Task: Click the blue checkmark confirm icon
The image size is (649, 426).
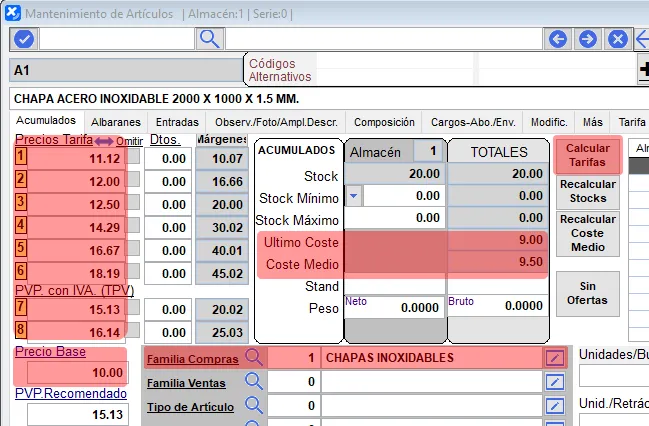Action: [x=23, y=39]
